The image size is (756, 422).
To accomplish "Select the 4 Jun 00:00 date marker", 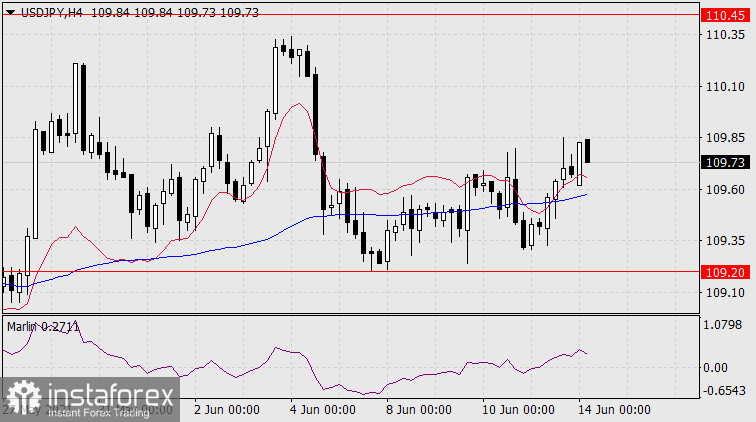I will pyautogui.click(x=323, y=409).
